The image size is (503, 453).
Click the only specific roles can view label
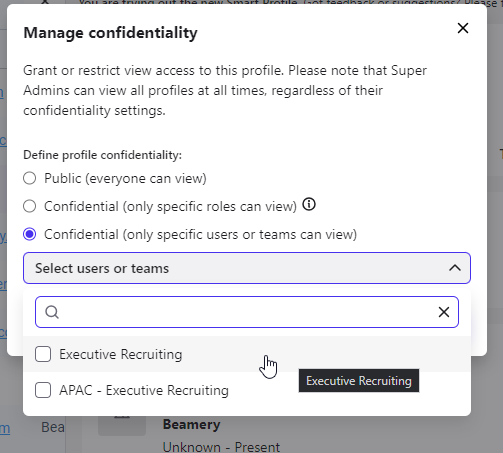pyautogui.click(x=170, y=207)
